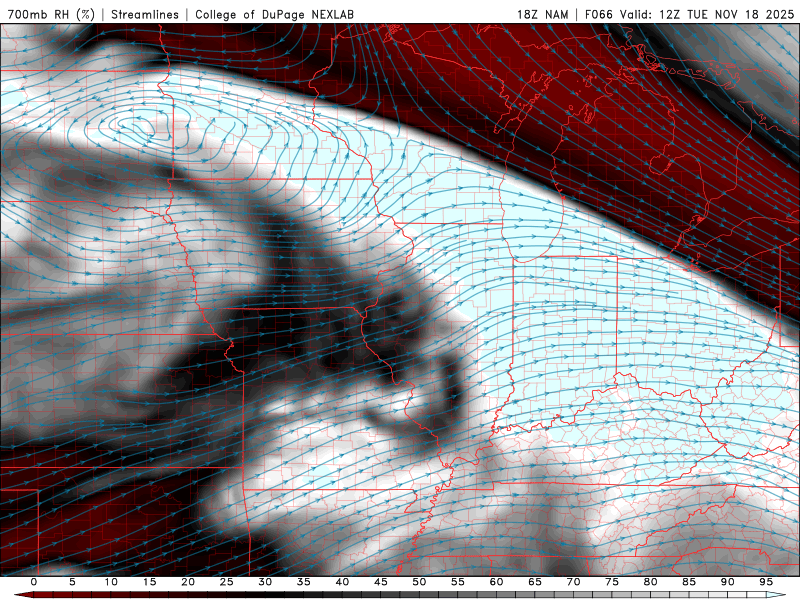Viewport: 800px width, 600px height.
Task: Click the colorbar label '0'
Action: click(x=34, y=582)
